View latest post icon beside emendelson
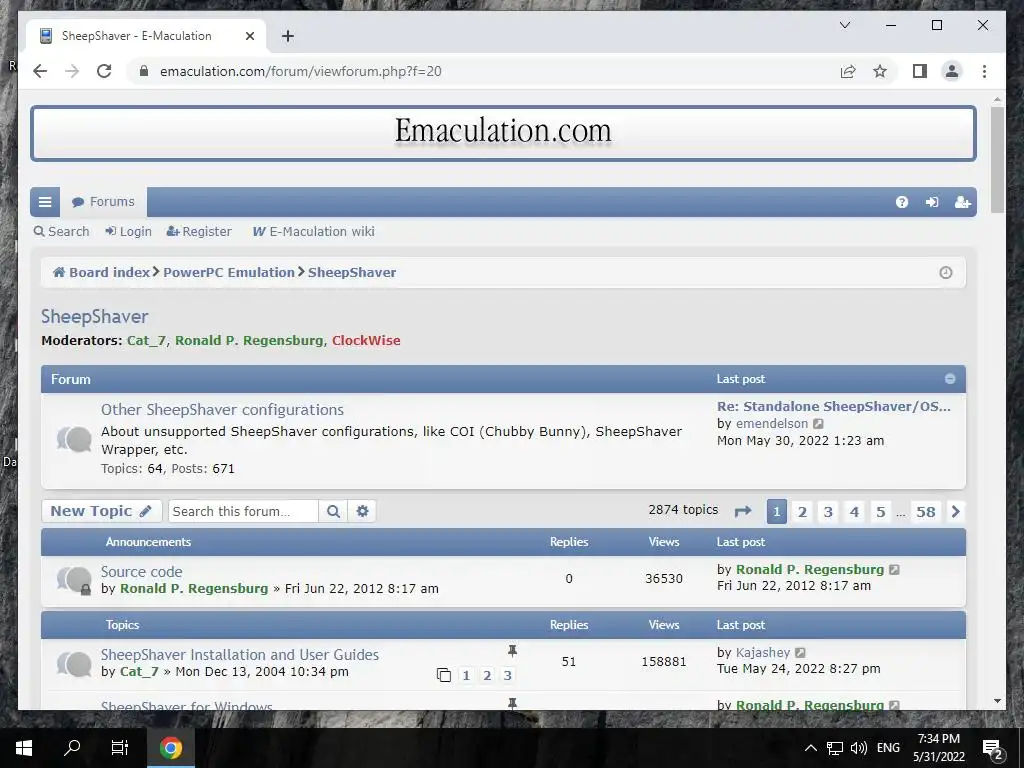This screenshot has height=768, width=1024. click(x=818, y=424)
